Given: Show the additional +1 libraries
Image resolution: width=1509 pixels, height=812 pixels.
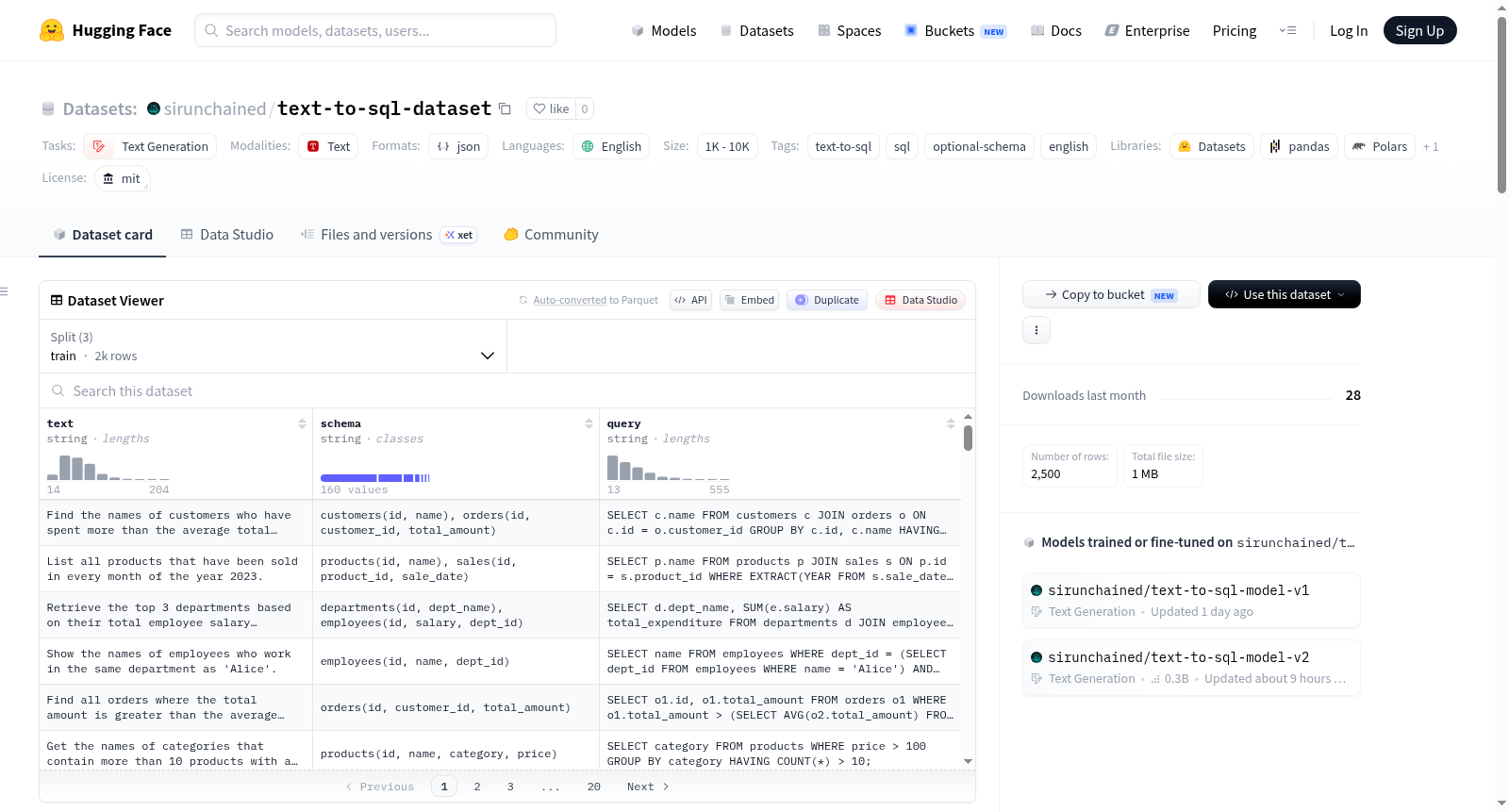Looking at the screenshot, I should point(1431,146).
